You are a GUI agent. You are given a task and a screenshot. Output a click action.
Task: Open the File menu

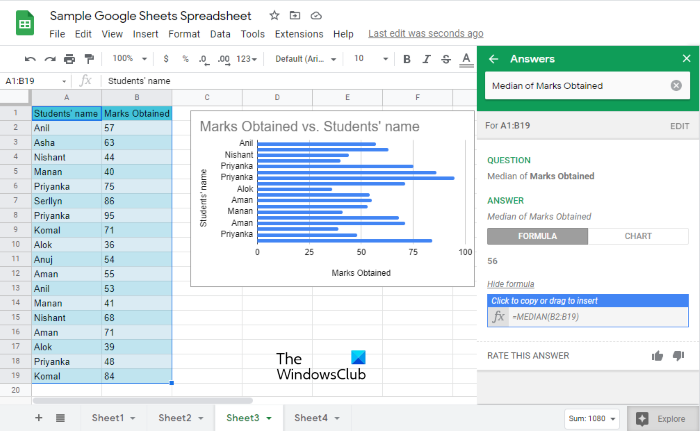[57, 34]
